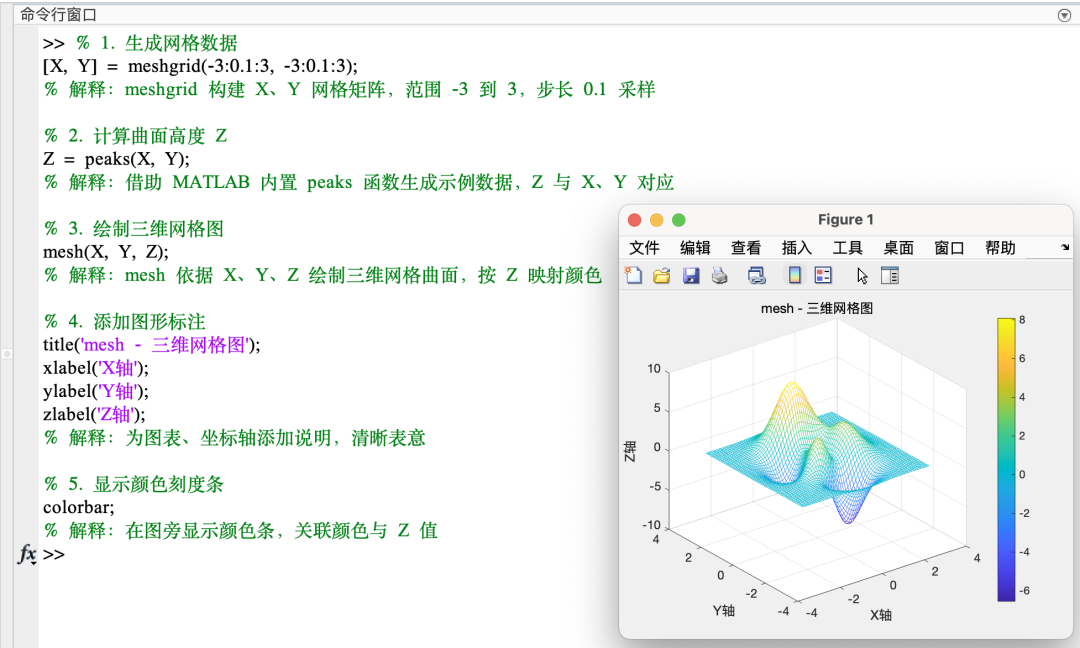
Task: Open the 工具 menu in Figure 1
Action: (847, 248)
